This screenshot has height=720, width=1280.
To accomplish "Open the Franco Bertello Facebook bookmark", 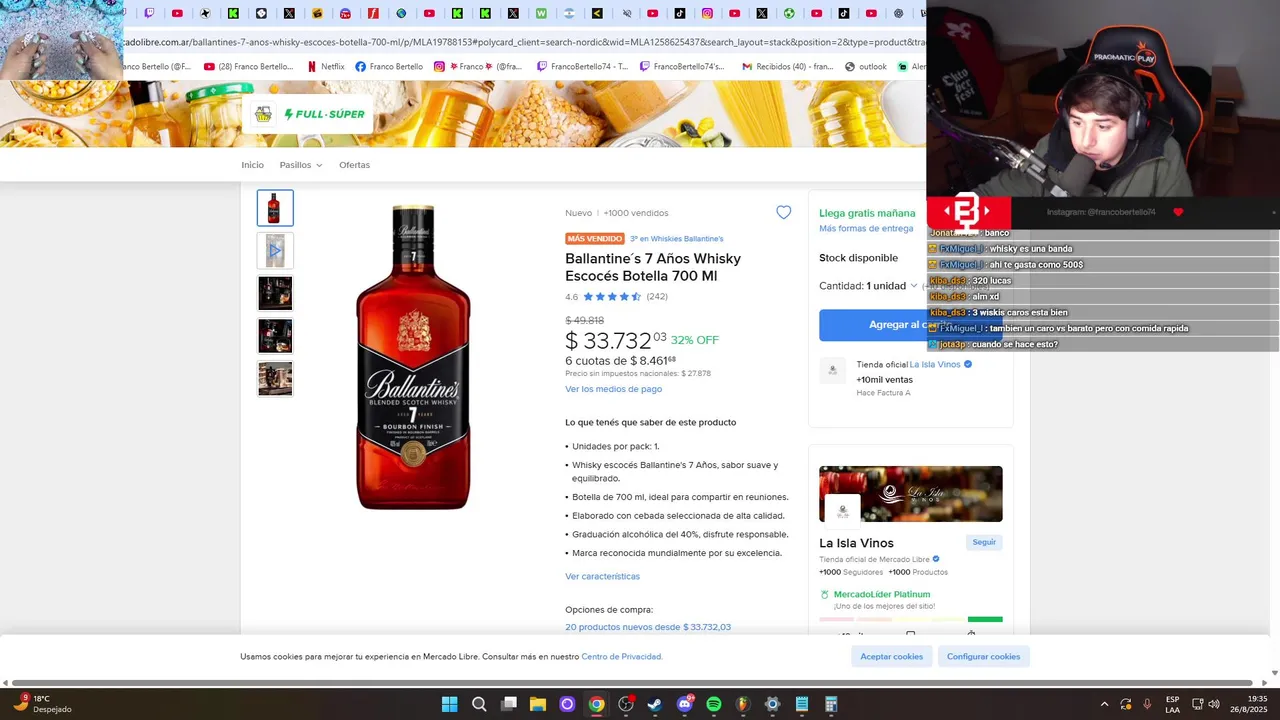I will [389, 67].
